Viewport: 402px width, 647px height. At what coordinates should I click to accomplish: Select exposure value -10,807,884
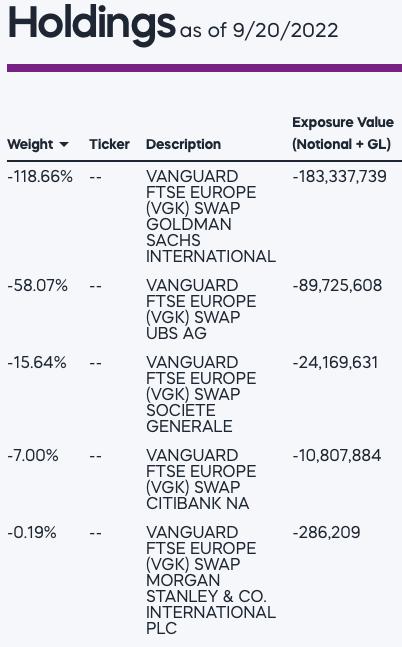[337, 456]
